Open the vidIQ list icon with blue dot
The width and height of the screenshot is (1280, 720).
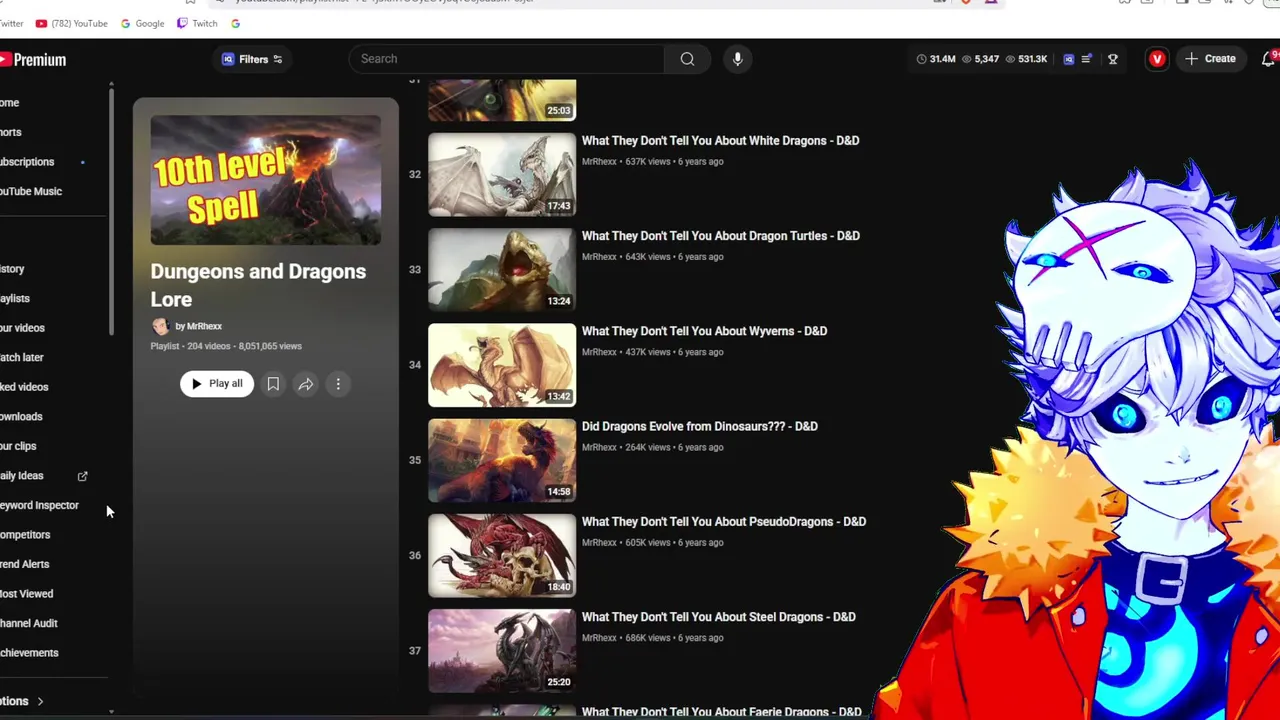coord(1087,59)
